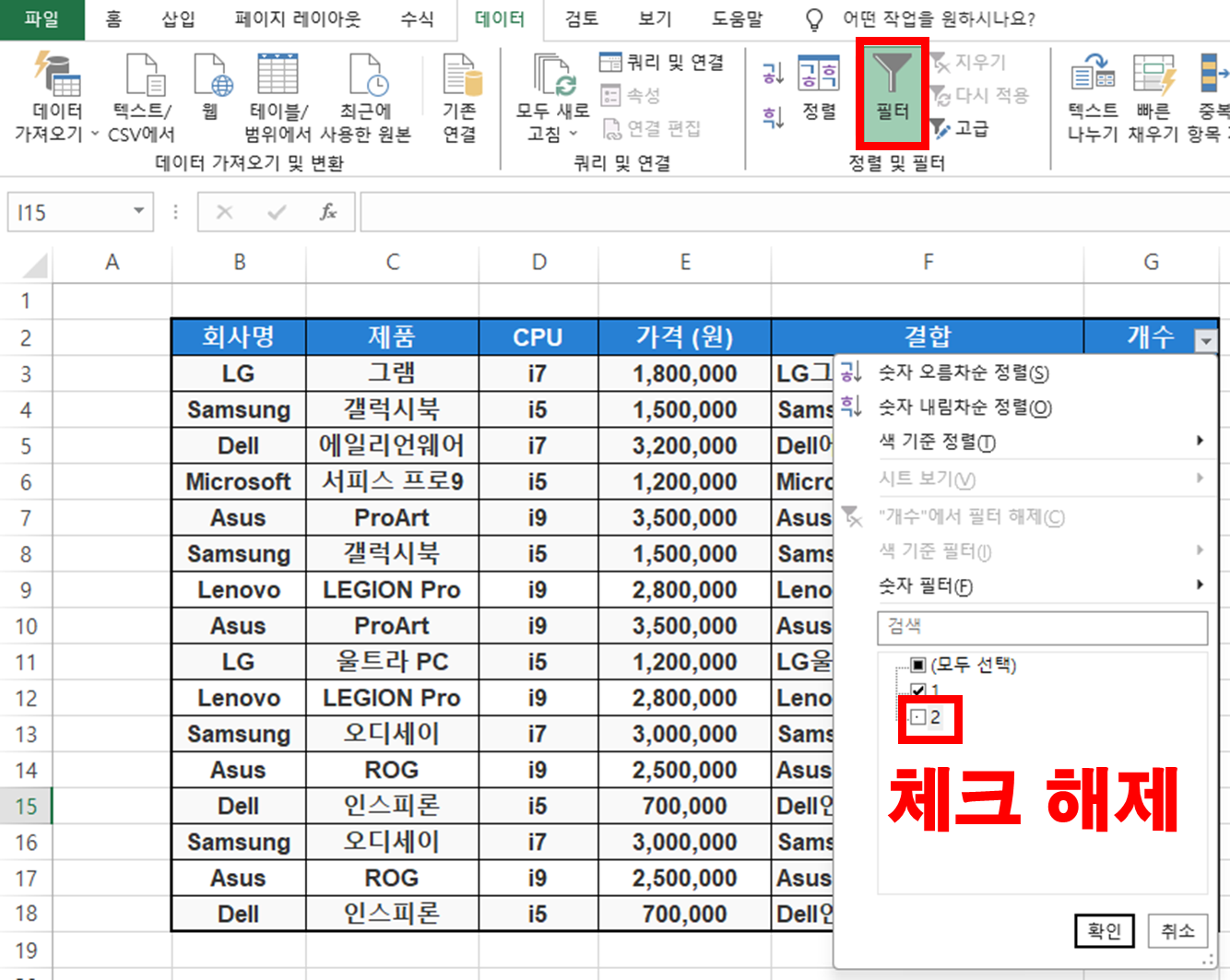Switch to the 보기 ribbon tab
The height and width of the screenshot is (980, 1230).
coord(655,19)
